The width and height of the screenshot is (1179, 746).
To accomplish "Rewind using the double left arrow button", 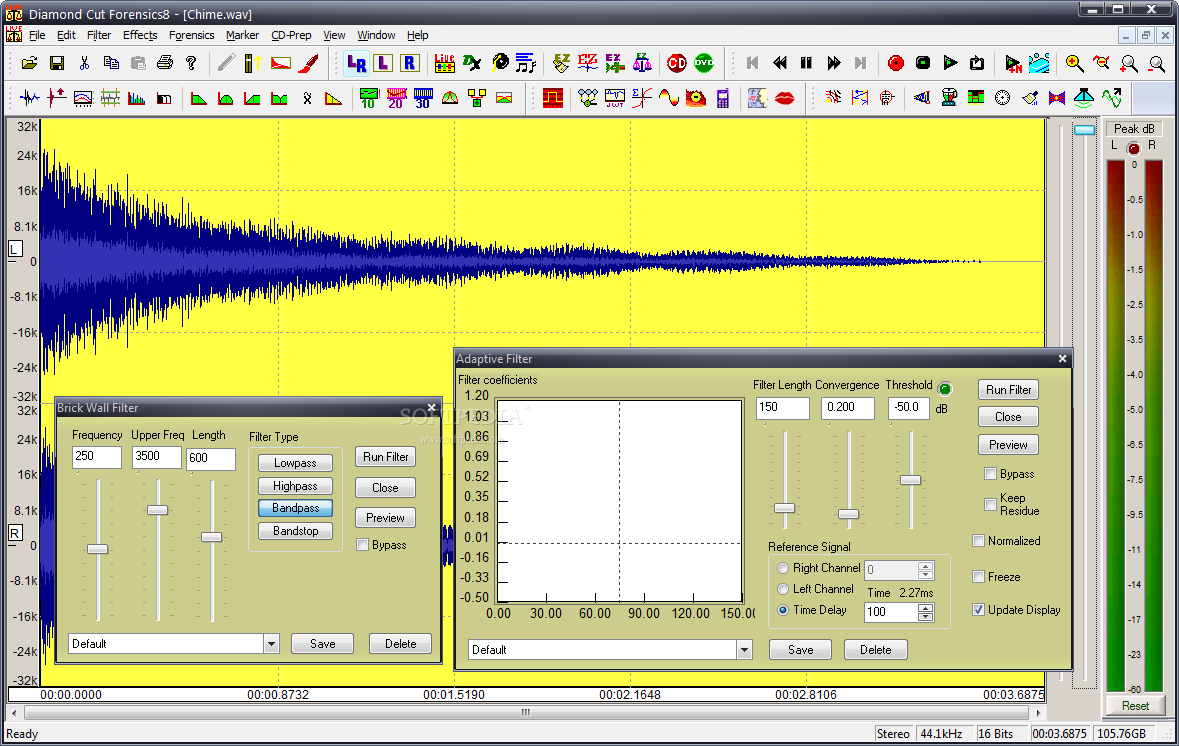I will (780, 63).
